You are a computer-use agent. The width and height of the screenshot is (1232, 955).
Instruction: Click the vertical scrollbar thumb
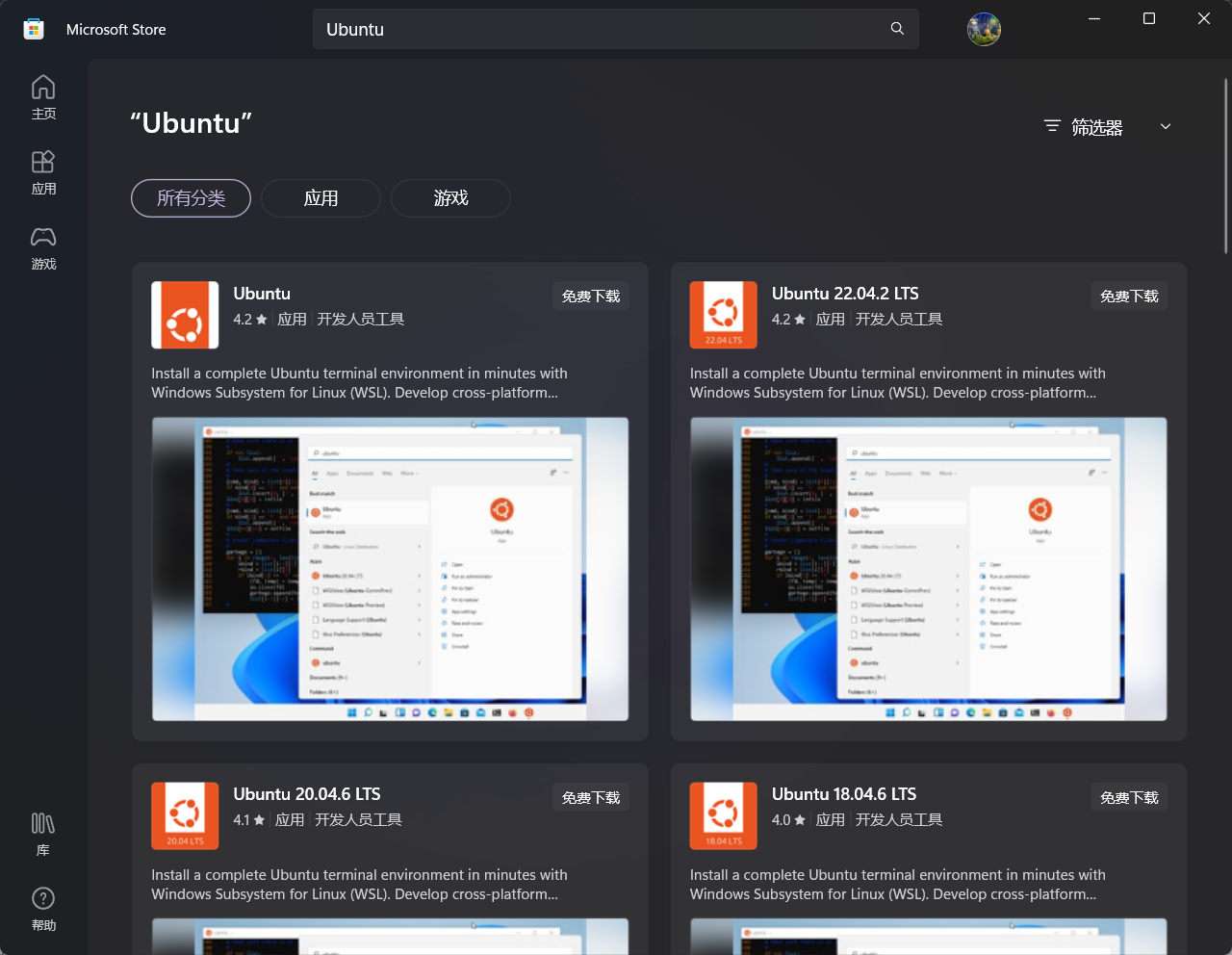click(1225, 166)
